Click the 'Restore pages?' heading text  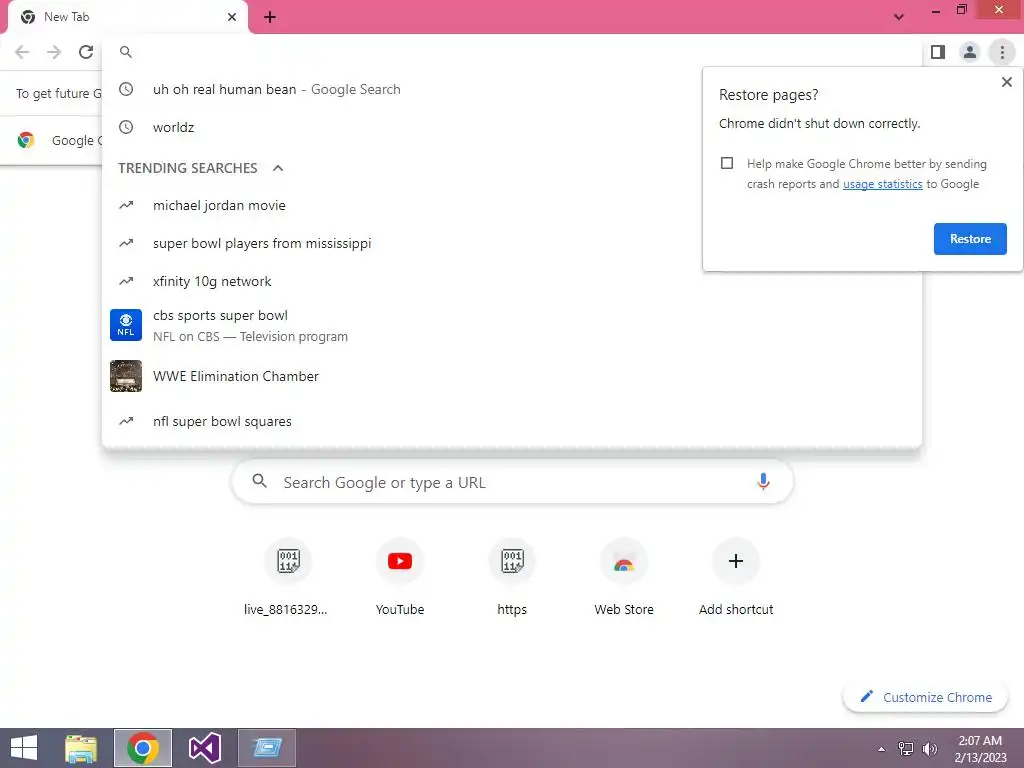click(768, 95)
